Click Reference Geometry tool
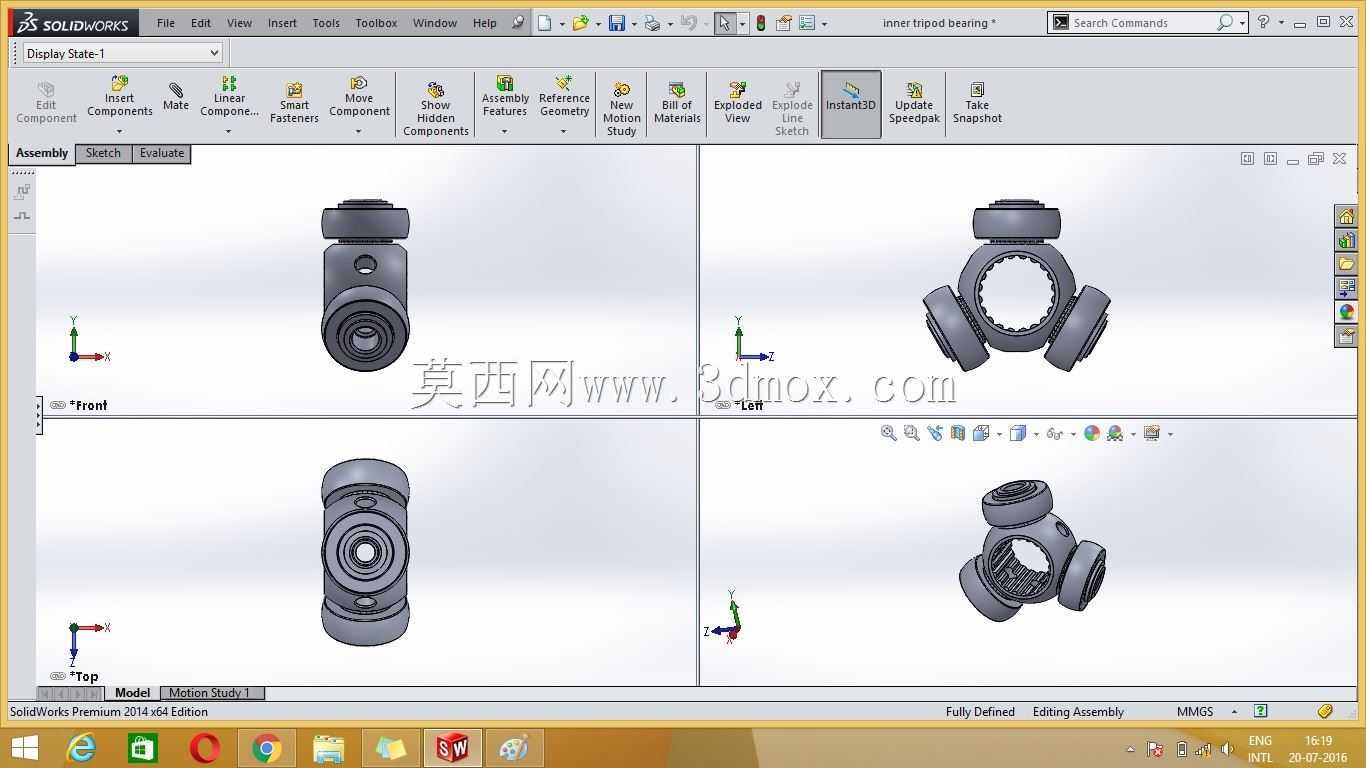The width and height of the screenshot is (1366, 768). click(x=564, y=97)
